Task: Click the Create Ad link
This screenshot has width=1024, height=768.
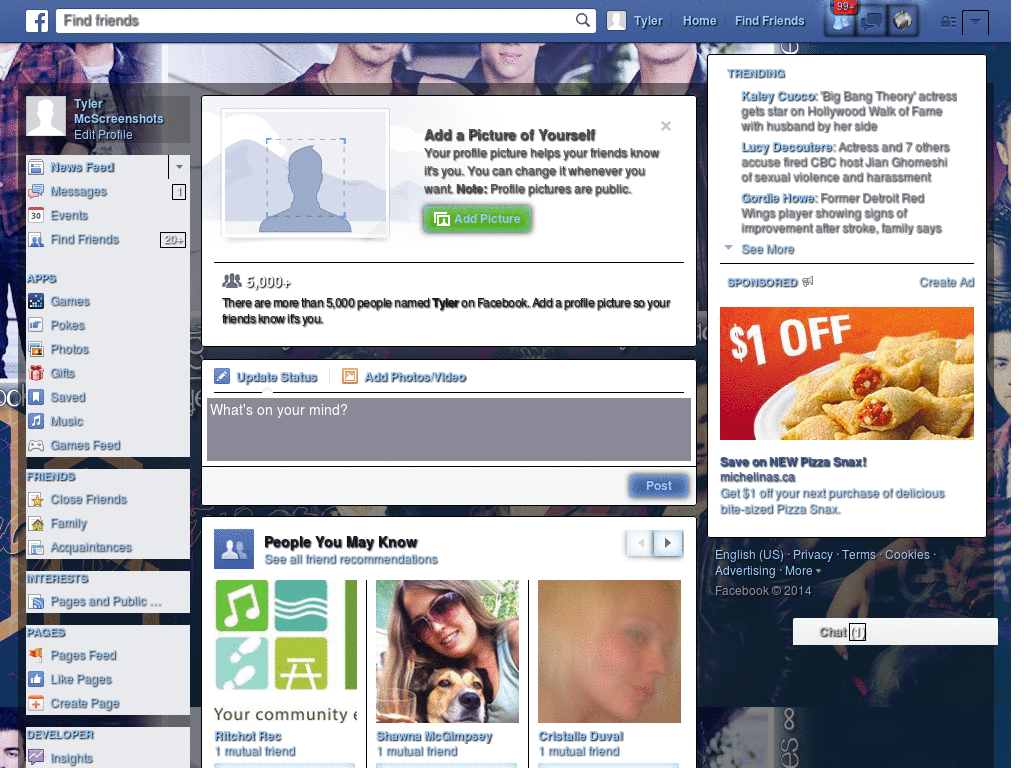Action: [x=946, y=282]
